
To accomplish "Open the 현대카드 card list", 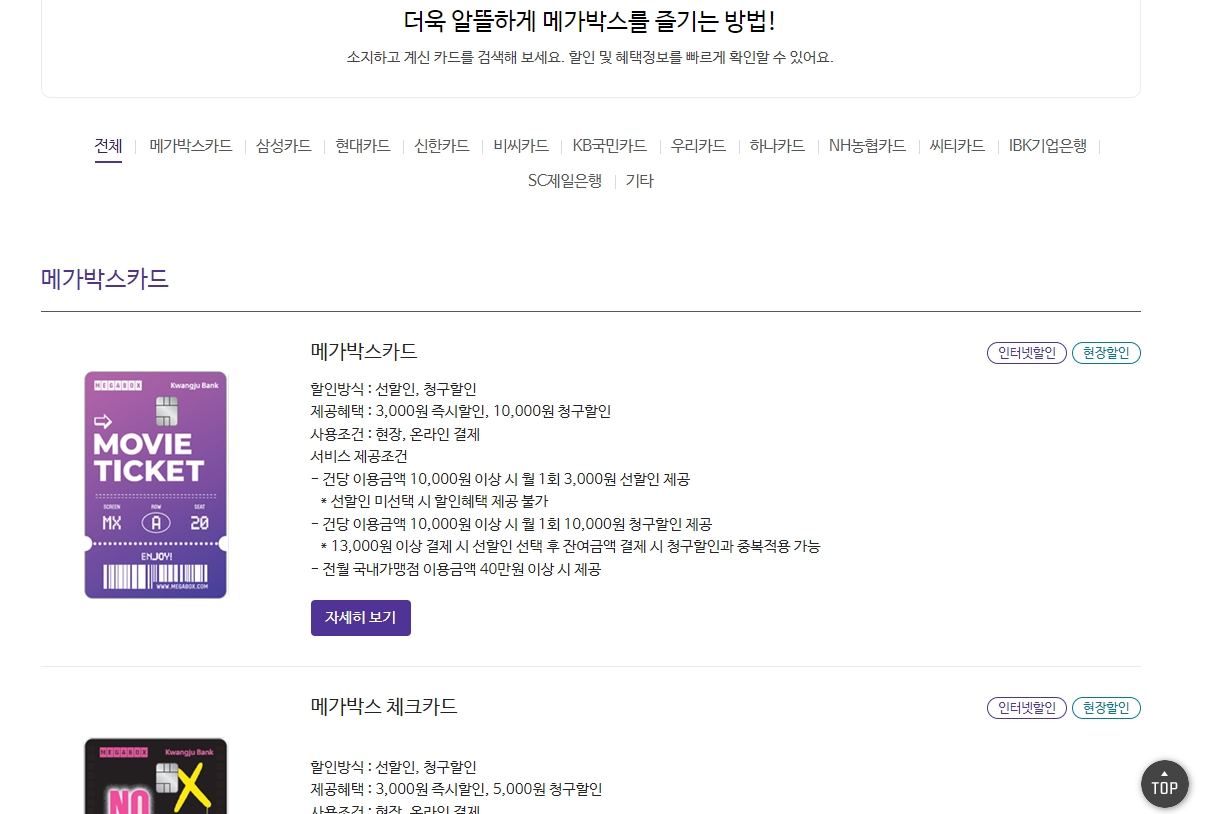I will click(x=362, y=146).
